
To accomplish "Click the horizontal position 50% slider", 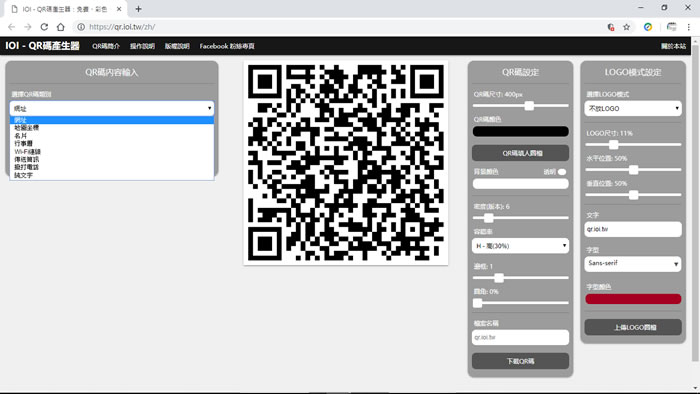I will click(633, 170).
